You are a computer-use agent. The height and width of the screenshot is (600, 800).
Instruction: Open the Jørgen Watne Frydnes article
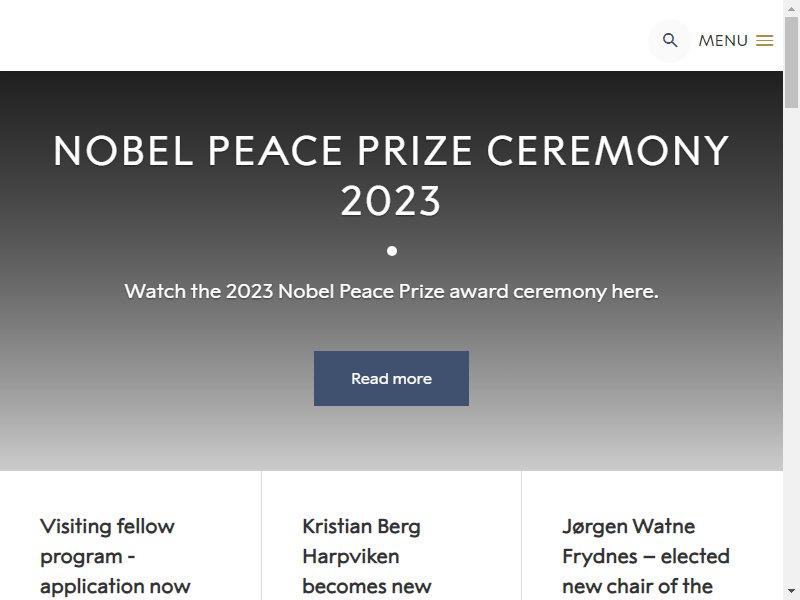point(646,557)
